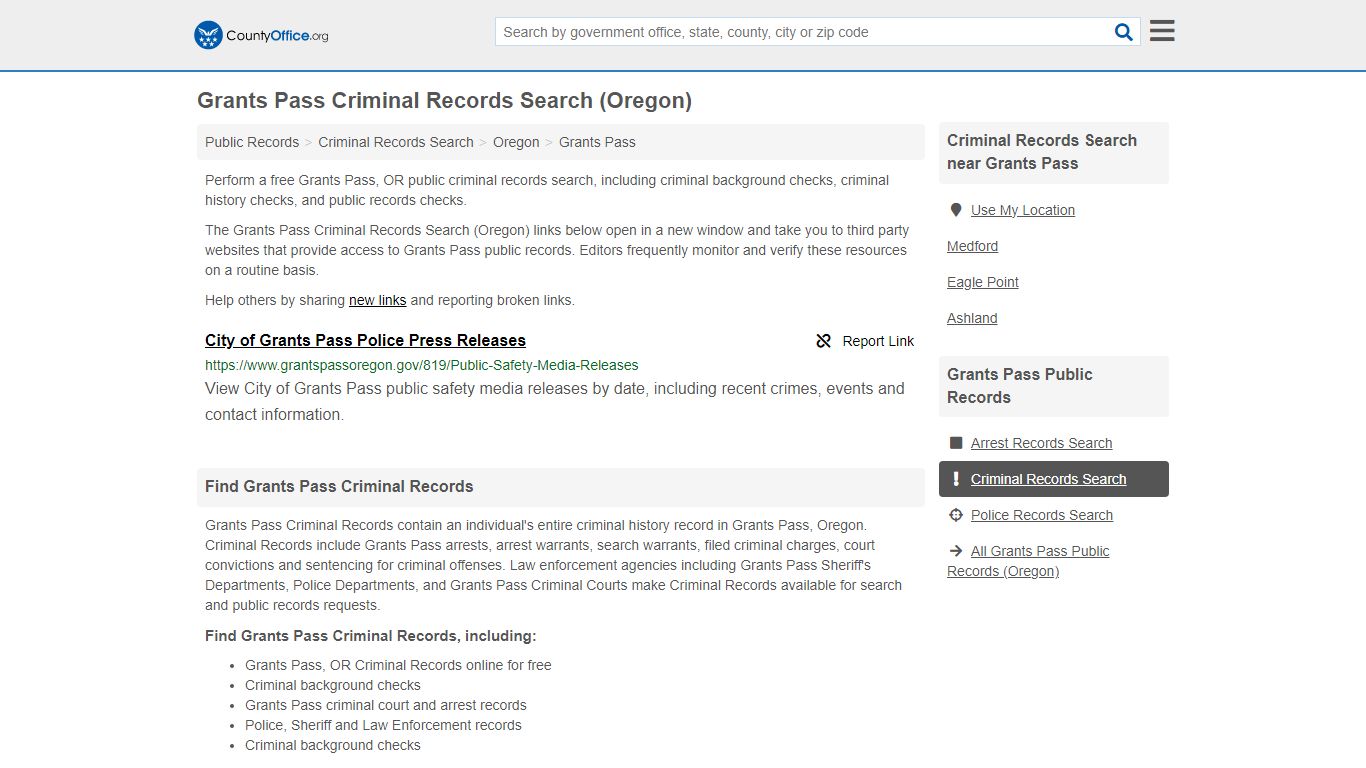Choose Use My Location
This screenshot has height=768, width=1366.
click(1023, 210)
